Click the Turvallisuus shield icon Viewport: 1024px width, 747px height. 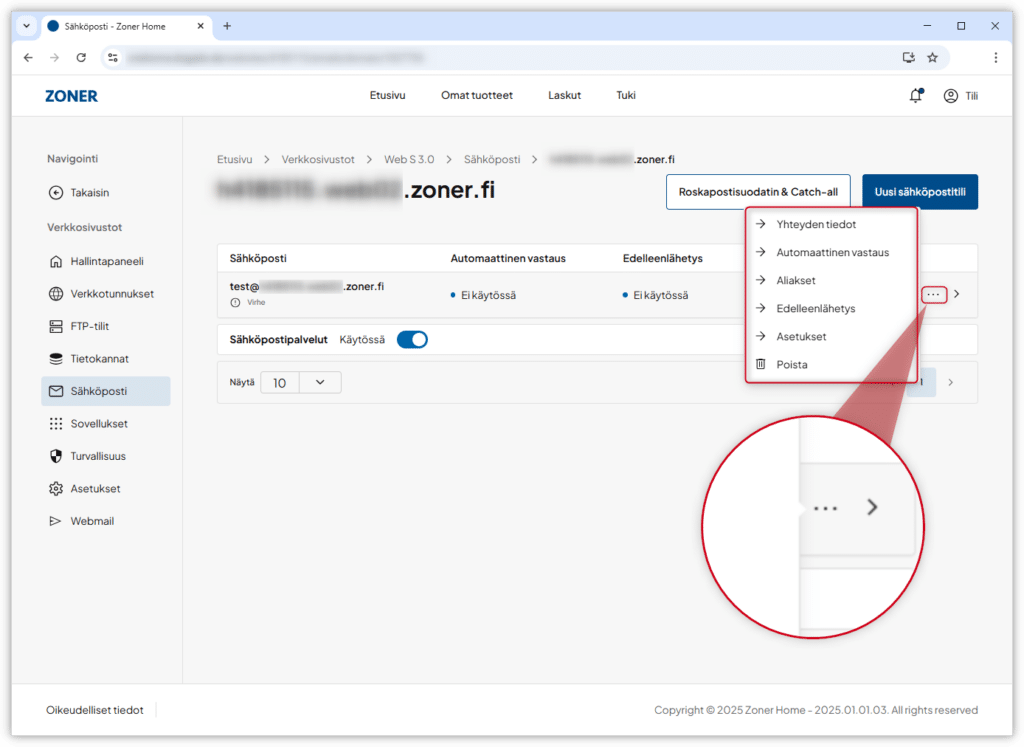click(56, 456)
